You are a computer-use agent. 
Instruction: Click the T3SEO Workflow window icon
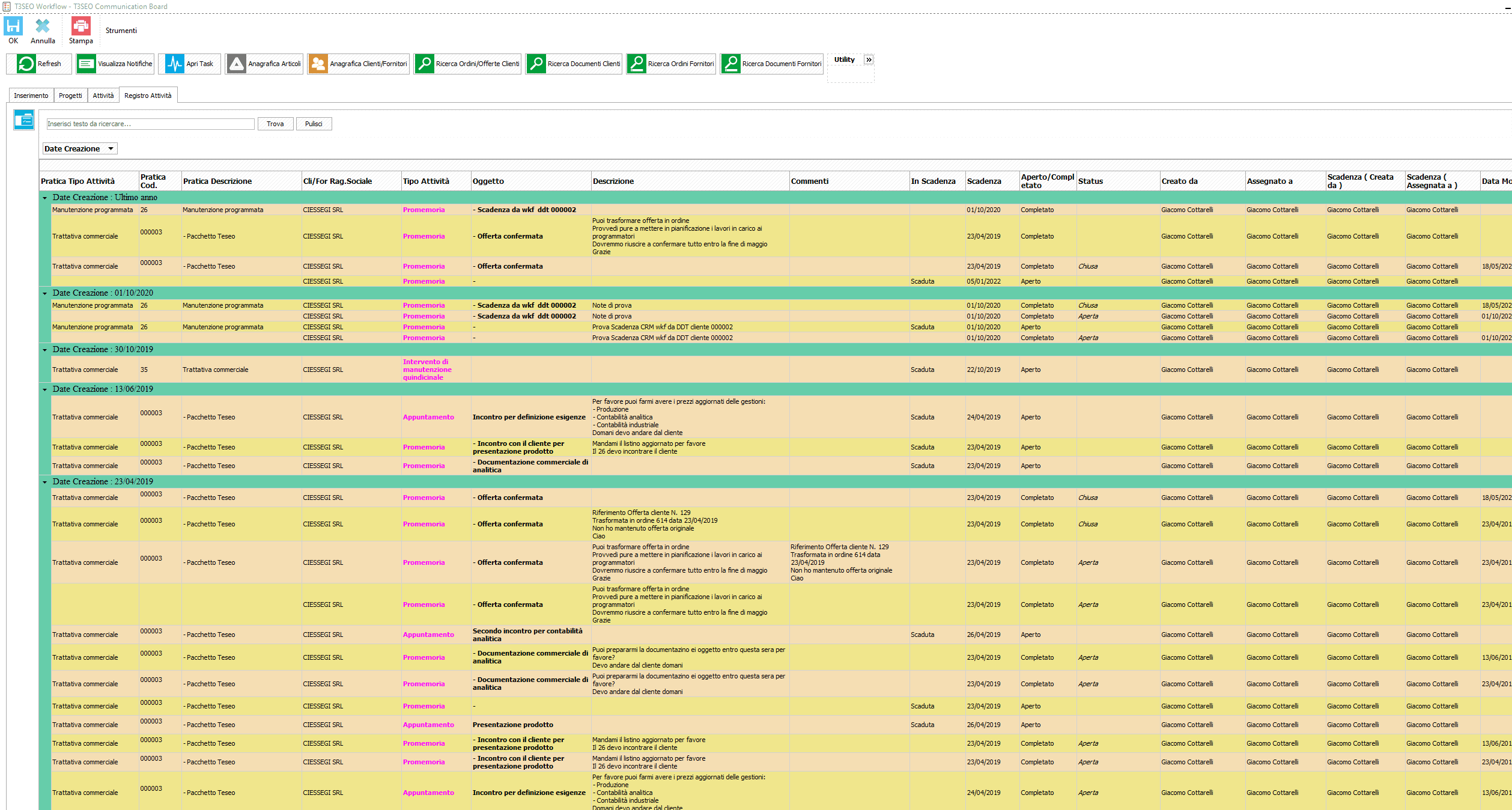tap(6, 6)
